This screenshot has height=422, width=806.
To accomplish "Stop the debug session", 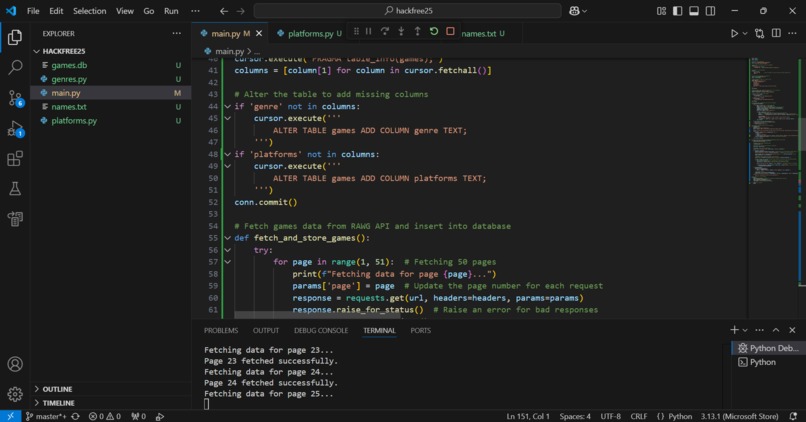I will point(450,32).
